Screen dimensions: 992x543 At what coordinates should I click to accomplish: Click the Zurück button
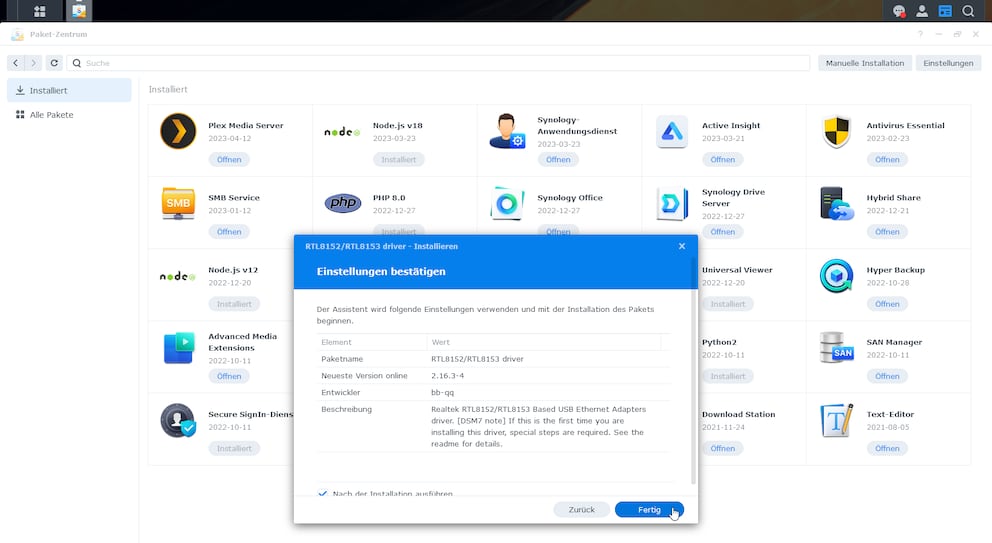click(x=581, y=509)
